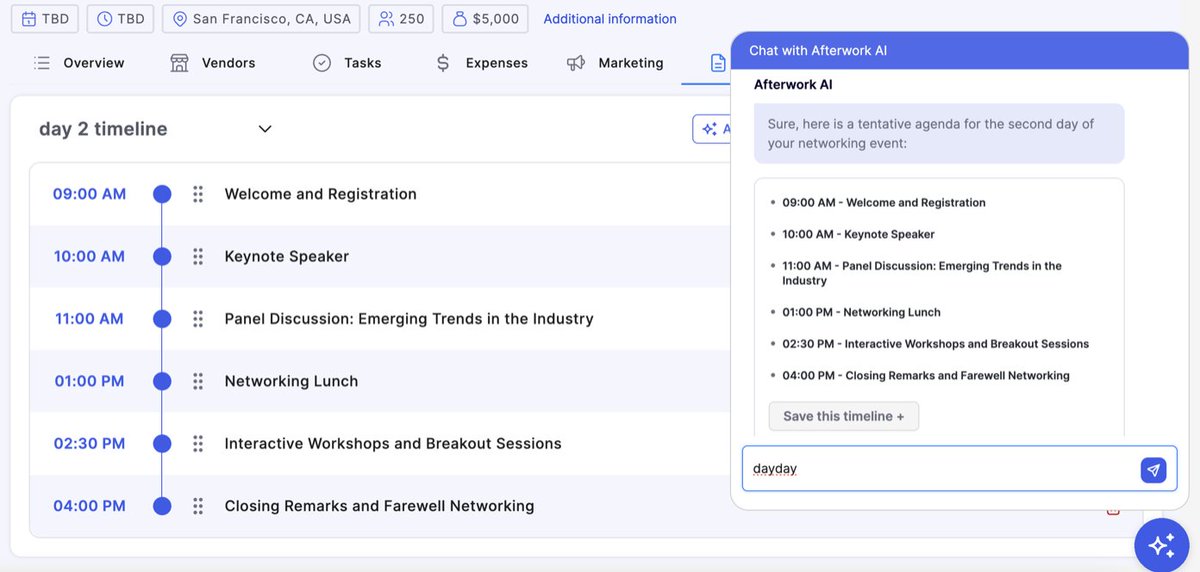1200x572 pixels.
Task: Click the tentative agenda chat message bubble
Action: (x=939, y=134)
